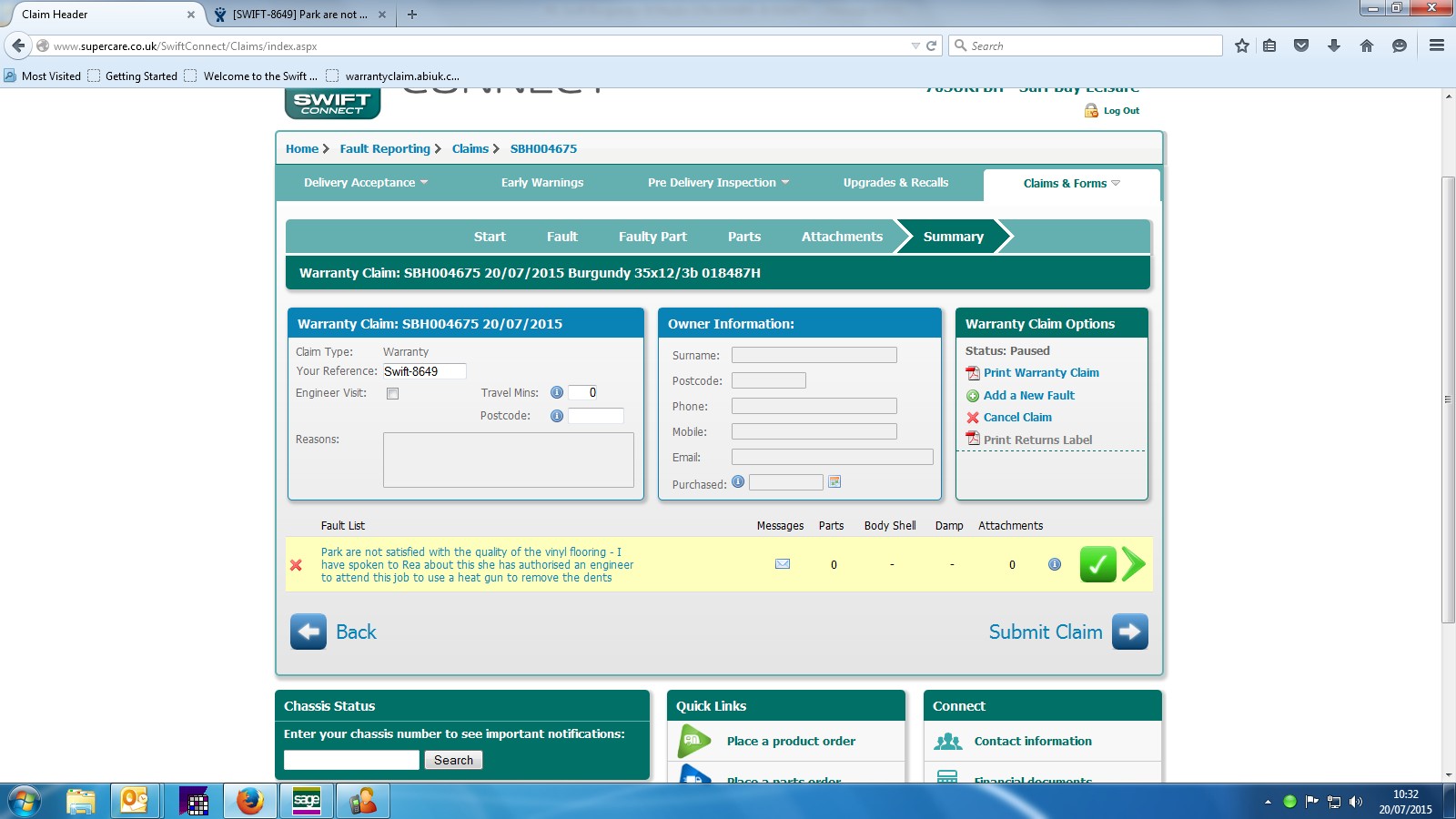Click the fault row info icon

click(1055, 564)
